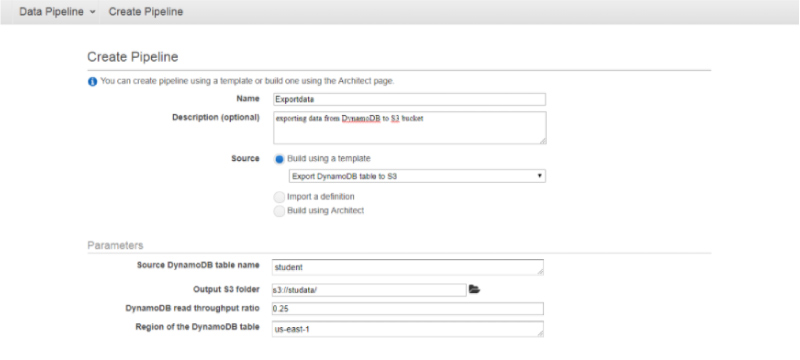Click the Source label text

click(x=245, y=159)
